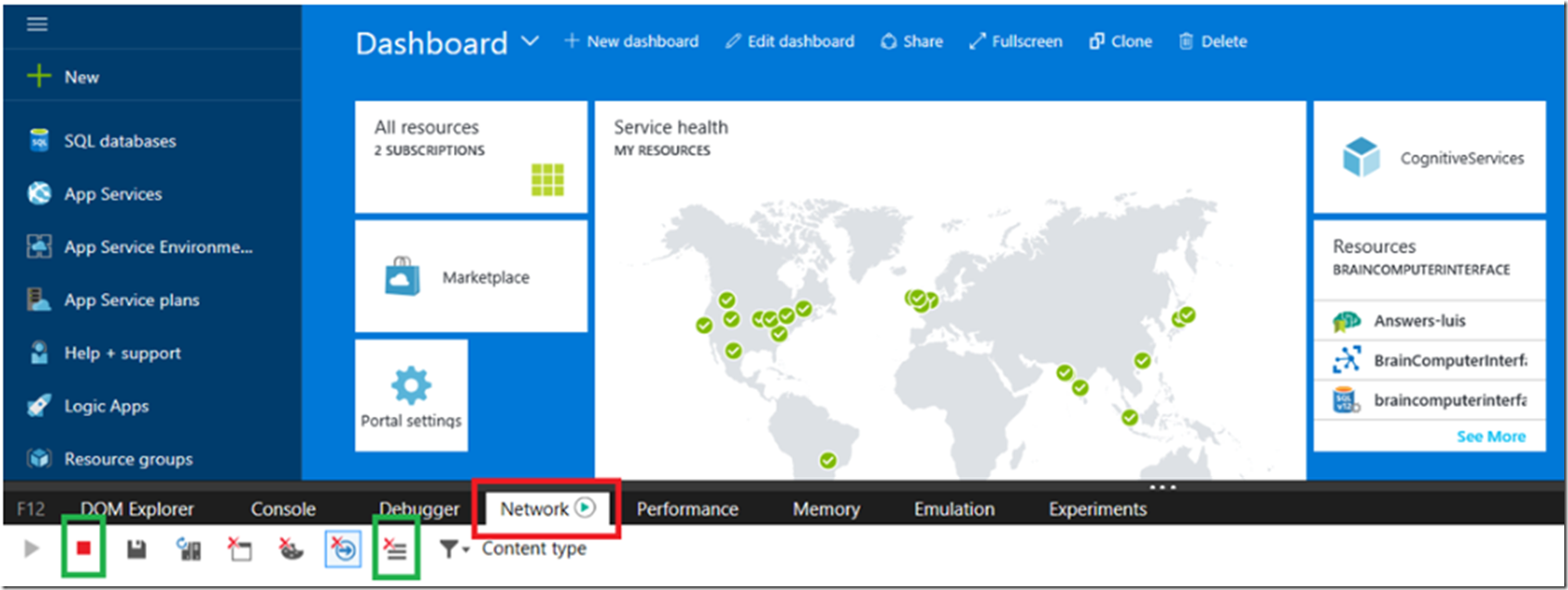Click the South America service health marker
1568x590 pixels.
click(x=827, y=461)
